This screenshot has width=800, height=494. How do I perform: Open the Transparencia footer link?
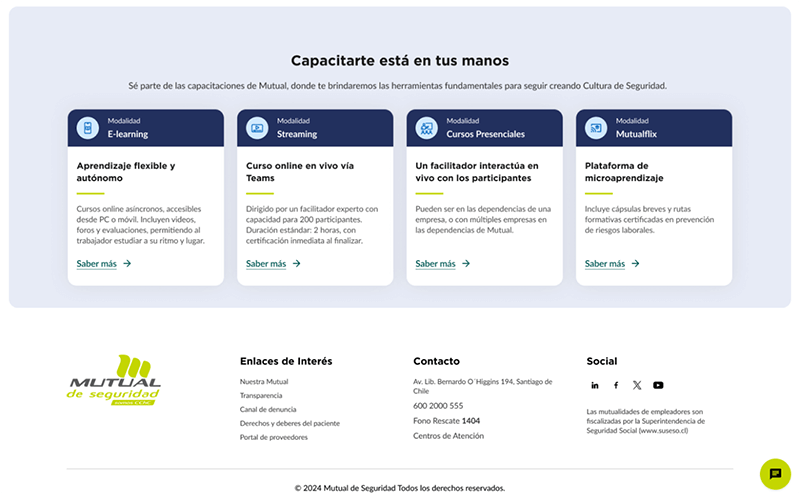[x=261, y=396]
